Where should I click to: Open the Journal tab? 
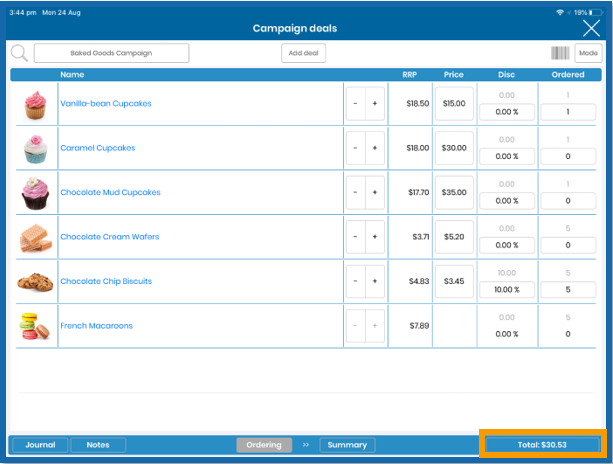pyautogui.click(x=40, y=445)
